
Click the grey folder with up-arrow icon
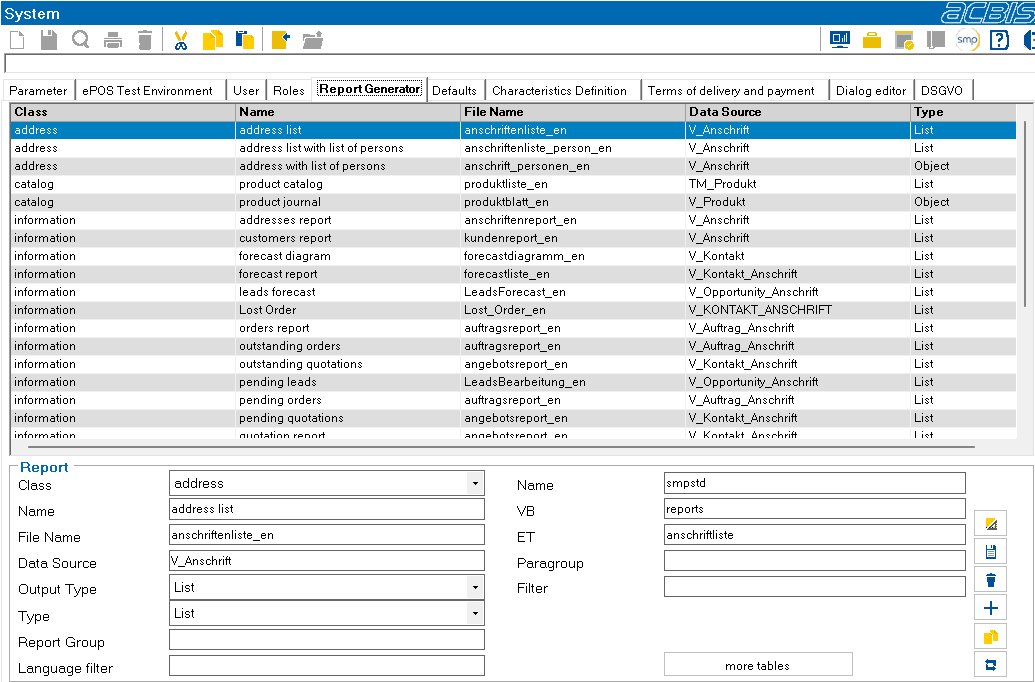(x=313, y=40)
